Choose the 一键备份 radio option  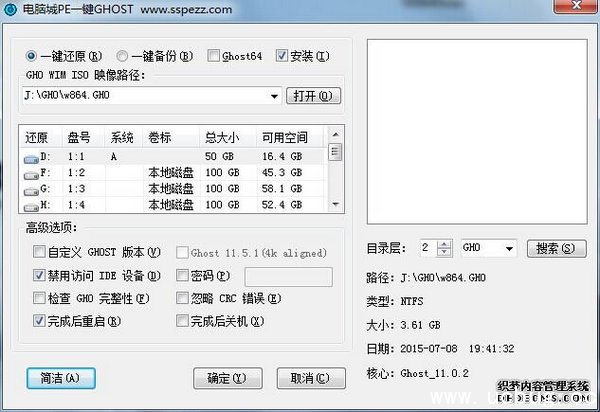tap(123, 56)
